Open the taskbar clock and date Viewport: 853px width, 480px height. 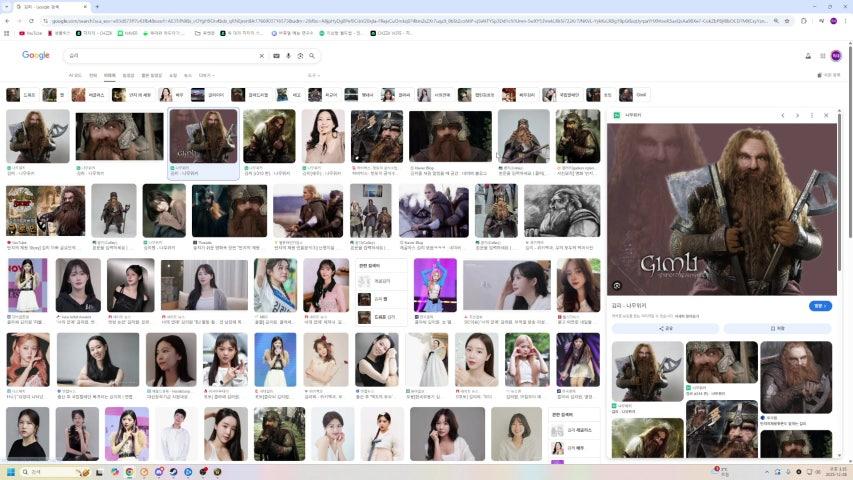click(838, 472)
